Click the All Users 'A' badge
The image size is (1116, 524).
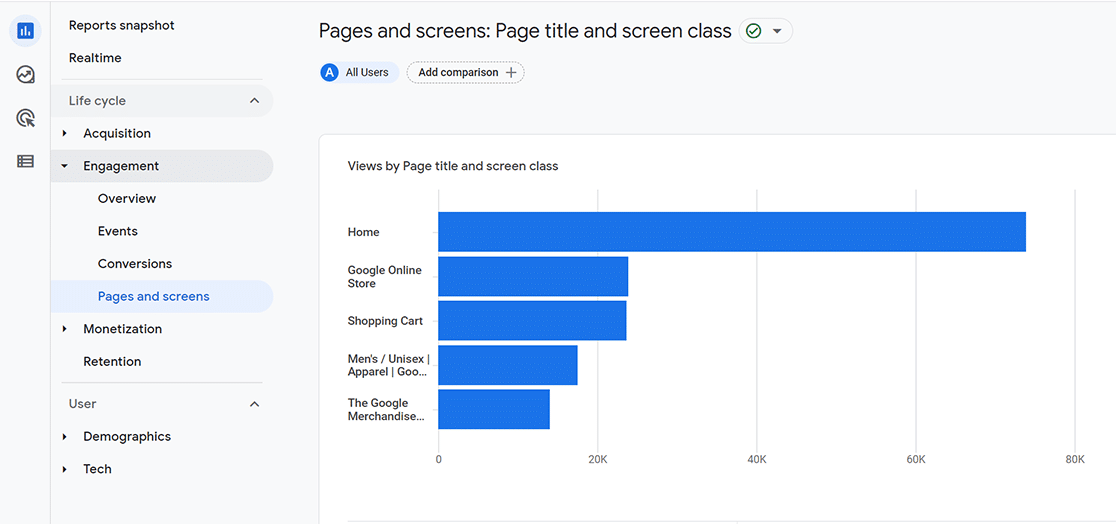[329, 73]
